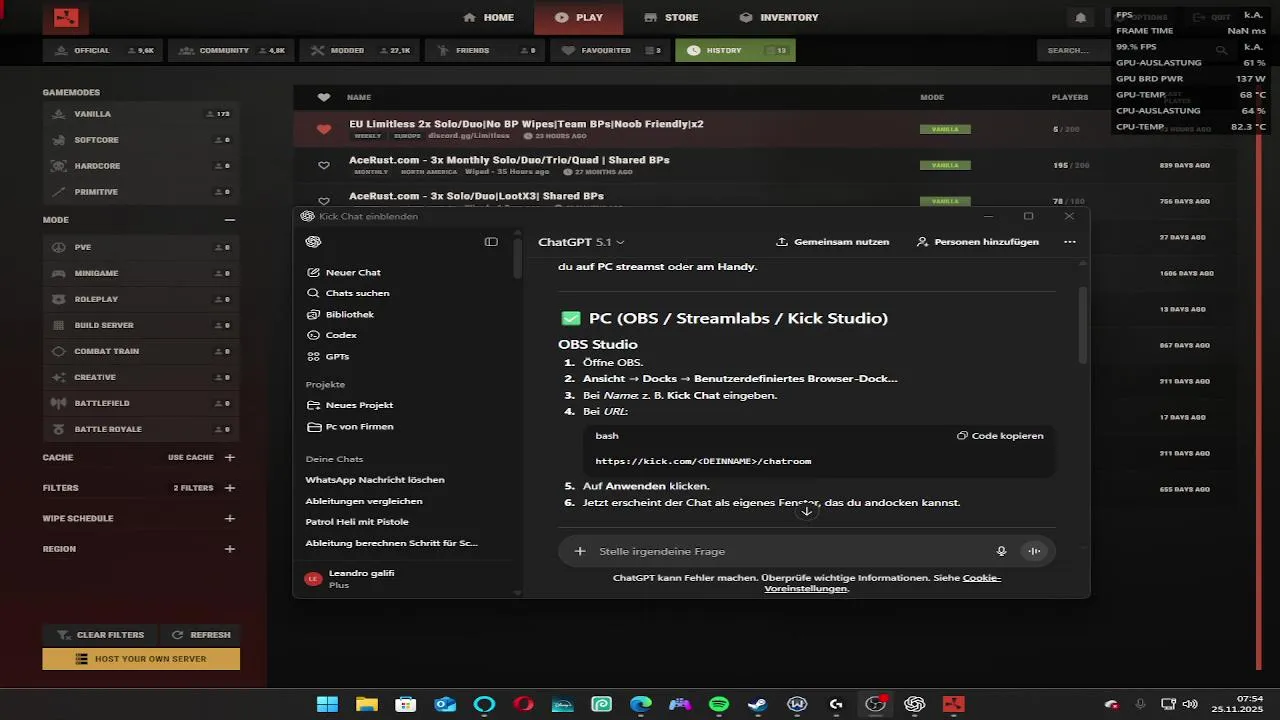This screenshot has height=720, width=1280.
Task: Open Chats suchen in ChatGPT sidebar
Action: 348,293
